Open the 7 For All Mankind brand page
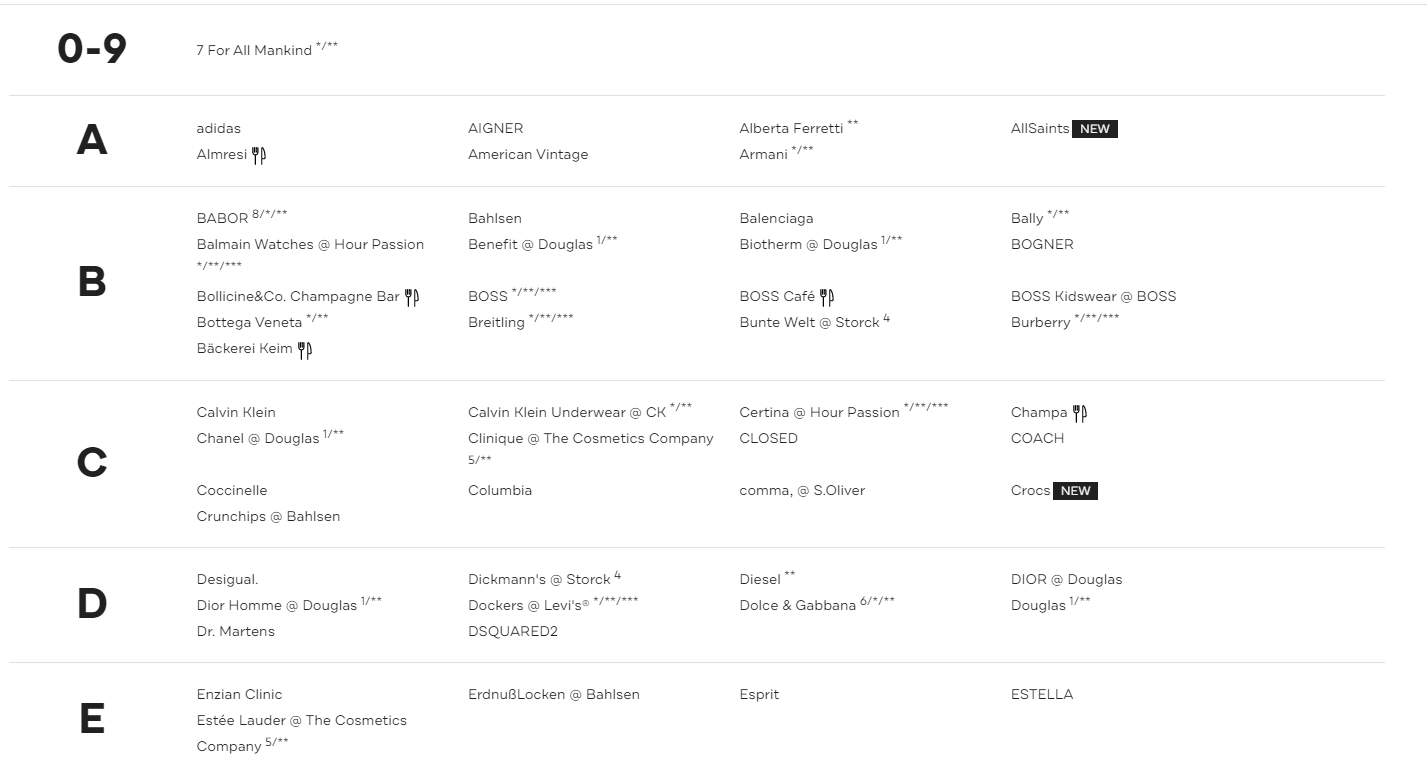 254,50
